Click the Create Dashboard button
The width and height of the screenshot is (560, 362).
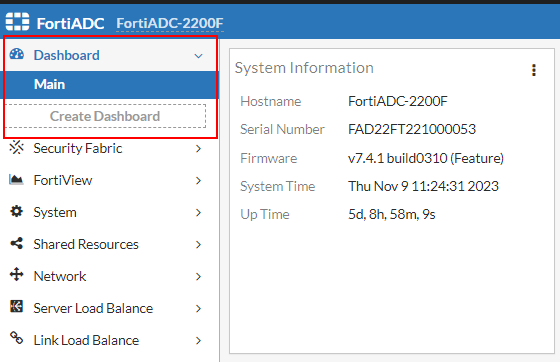pos(105,116)
